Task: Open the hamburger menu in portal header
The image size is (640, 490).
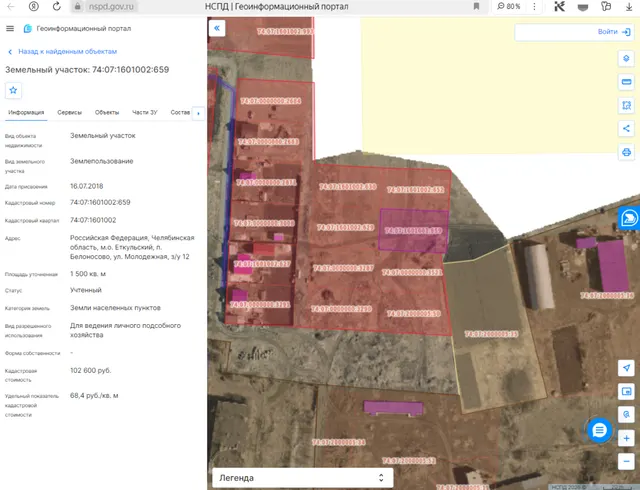Action: [10, 28]
